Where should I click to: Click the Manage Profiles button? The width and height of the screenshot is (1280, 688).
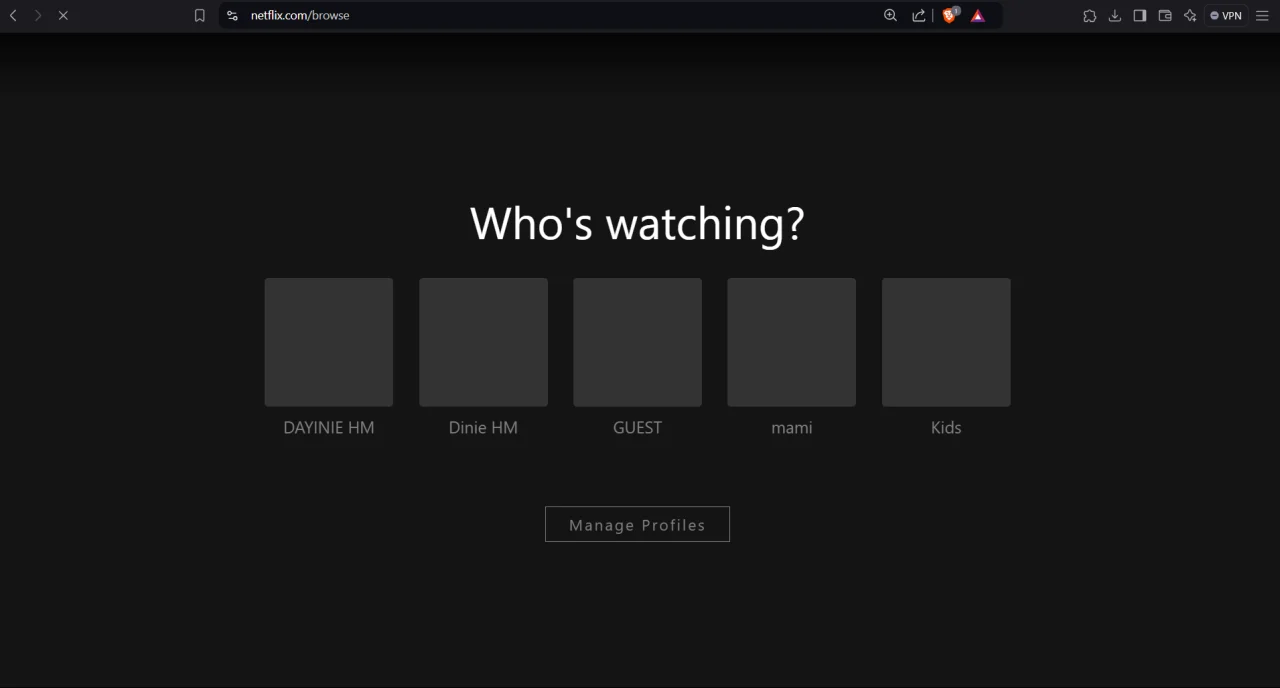click(637, 524)
